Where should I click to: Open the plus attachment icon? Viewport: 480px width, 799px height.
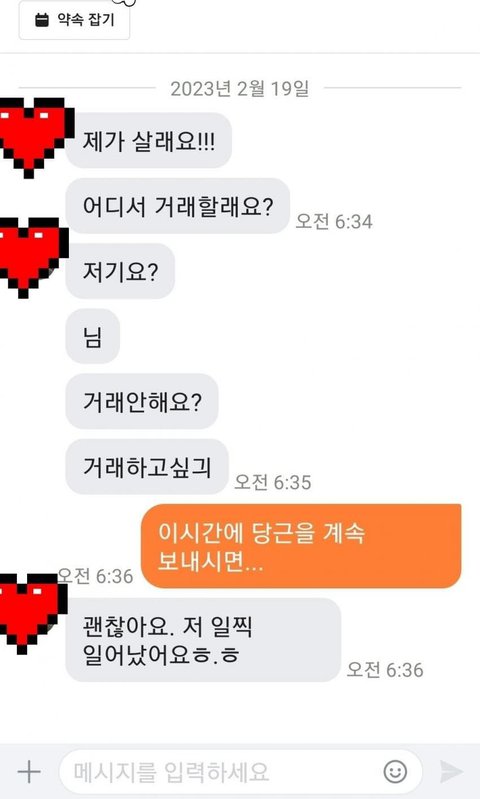click(29, 771)
